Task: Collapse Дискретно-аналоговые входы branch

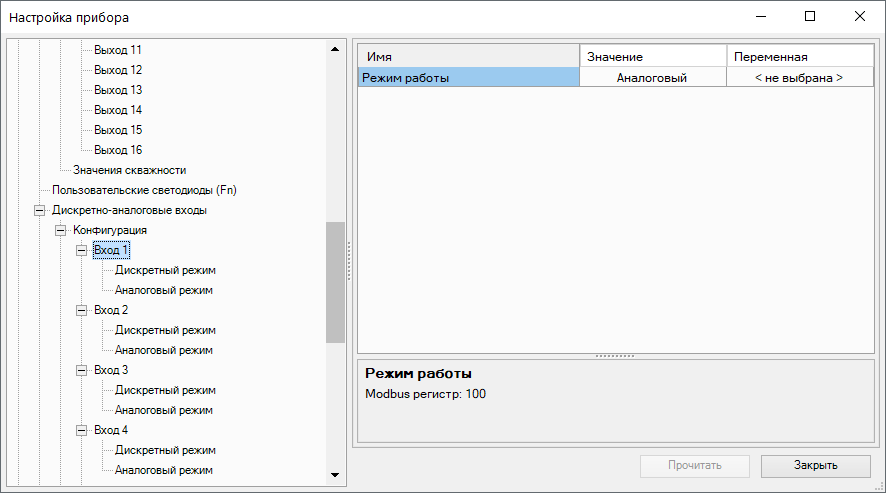Action: point(40,210)
